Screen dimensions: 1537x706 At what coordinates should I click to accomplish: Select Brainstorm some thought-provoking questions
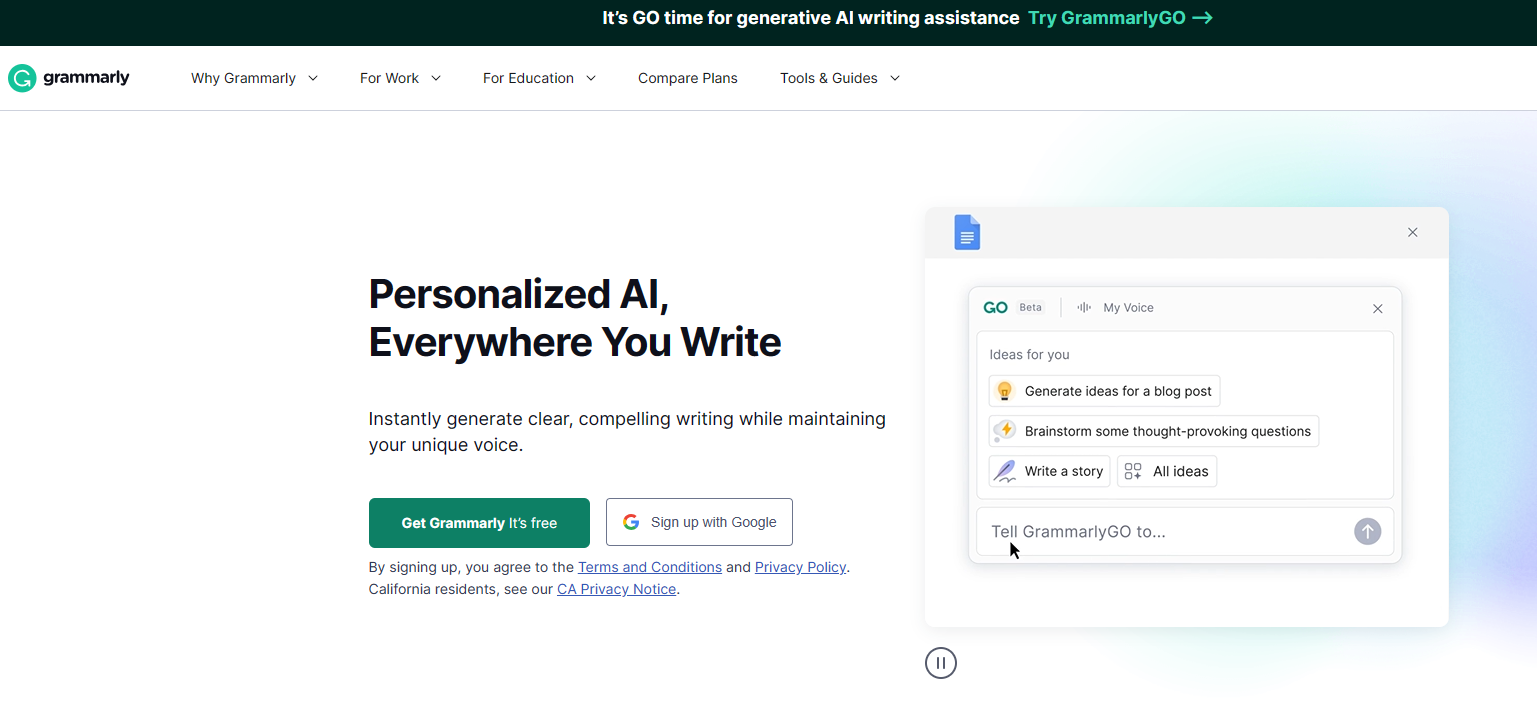(x=1154, y=431)
